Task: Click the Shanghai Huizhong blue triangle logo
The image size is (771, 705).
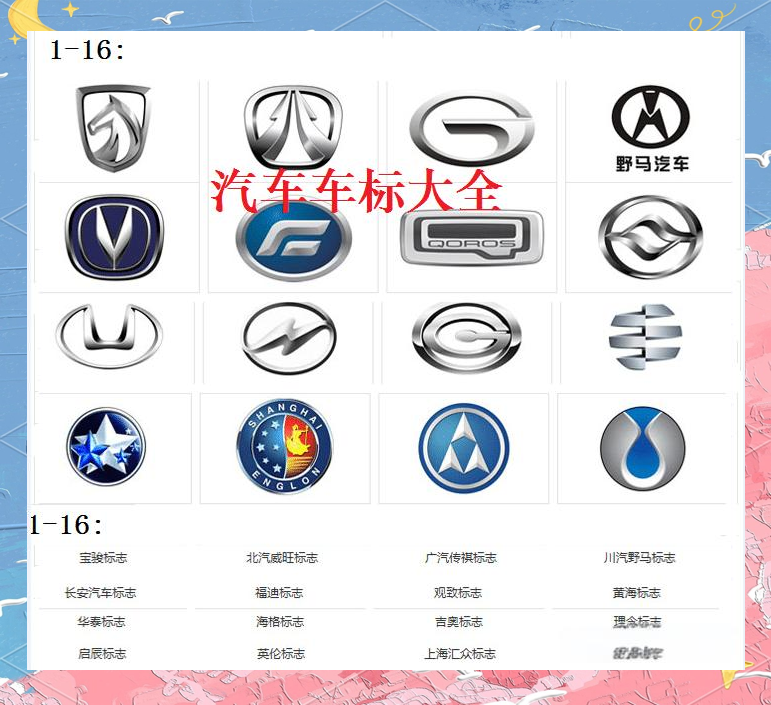Action: pyautogui.click(x=464, y=447)
